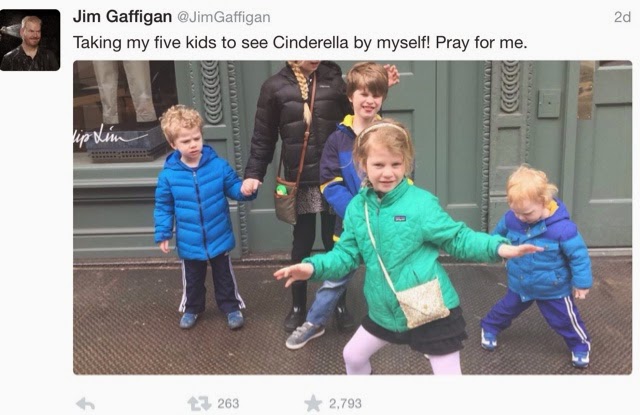Viewport: 640px width, 415px height.
Task: Click the 263 retweet count
Action: (x=228, y=404)
